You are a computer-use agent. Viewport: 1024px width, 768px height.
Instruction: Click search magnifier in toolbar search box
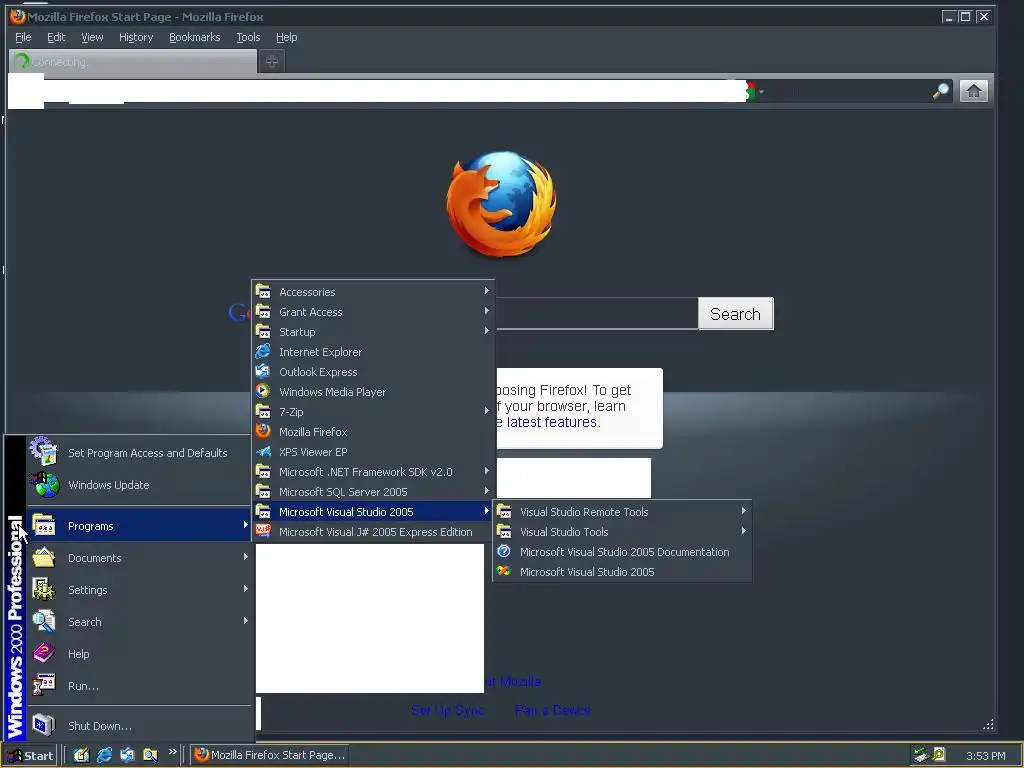click(x=940, y=91)
